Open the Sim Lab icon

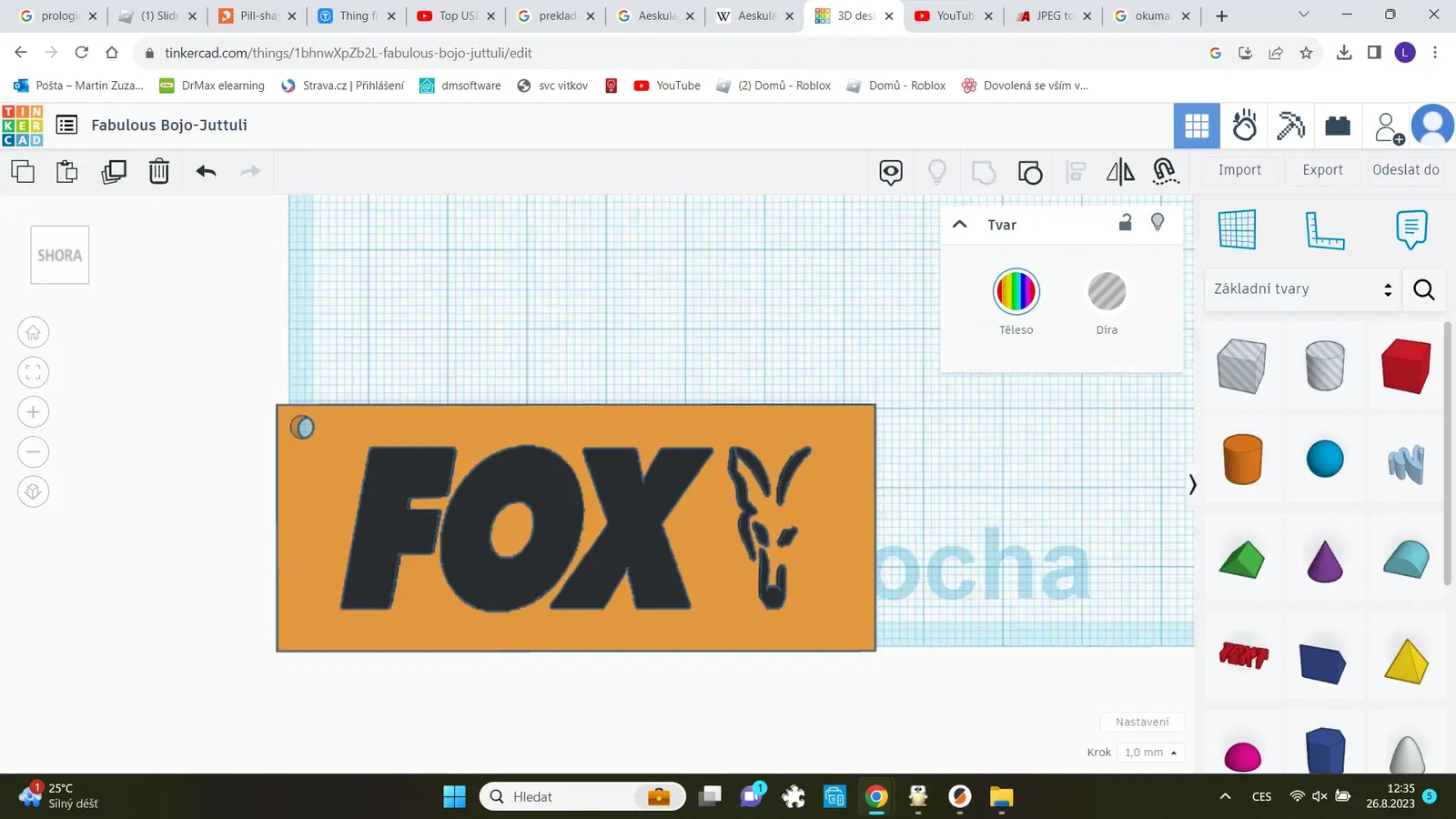pyautogui.click(x=1245, y=126)
